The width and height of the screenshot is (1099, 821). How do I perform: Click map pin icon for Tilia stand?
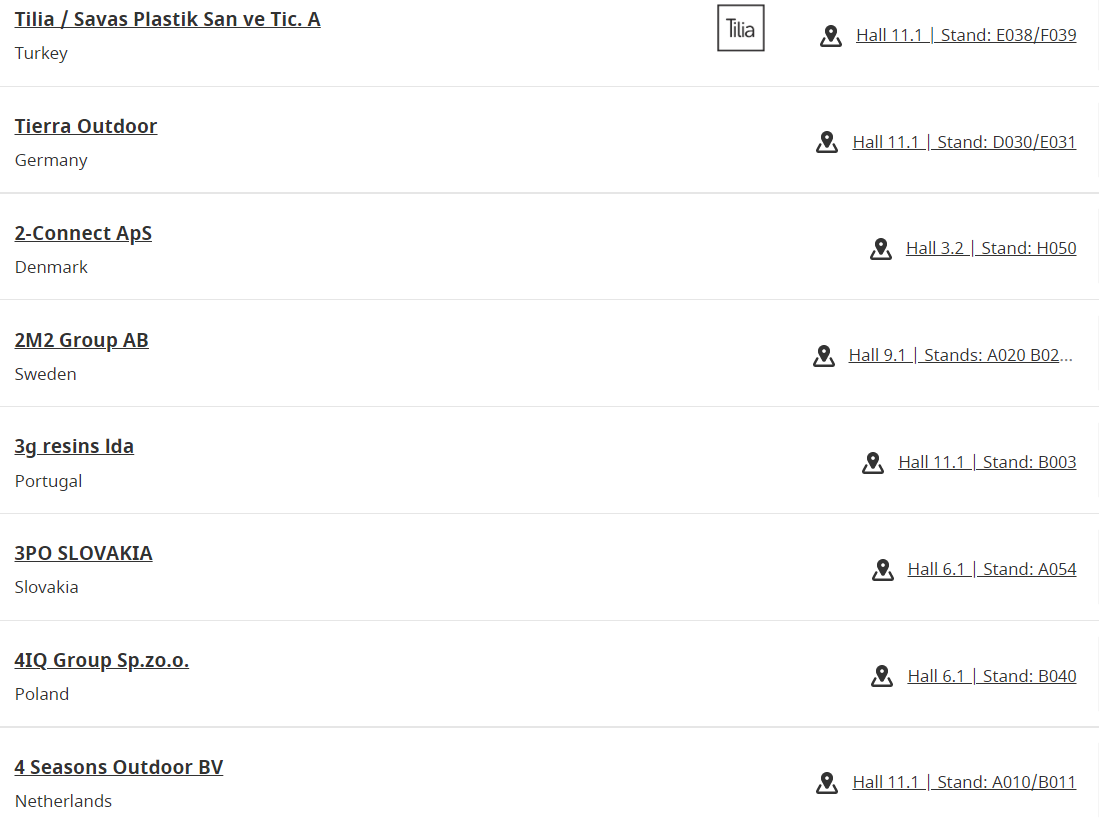point(831,36)
